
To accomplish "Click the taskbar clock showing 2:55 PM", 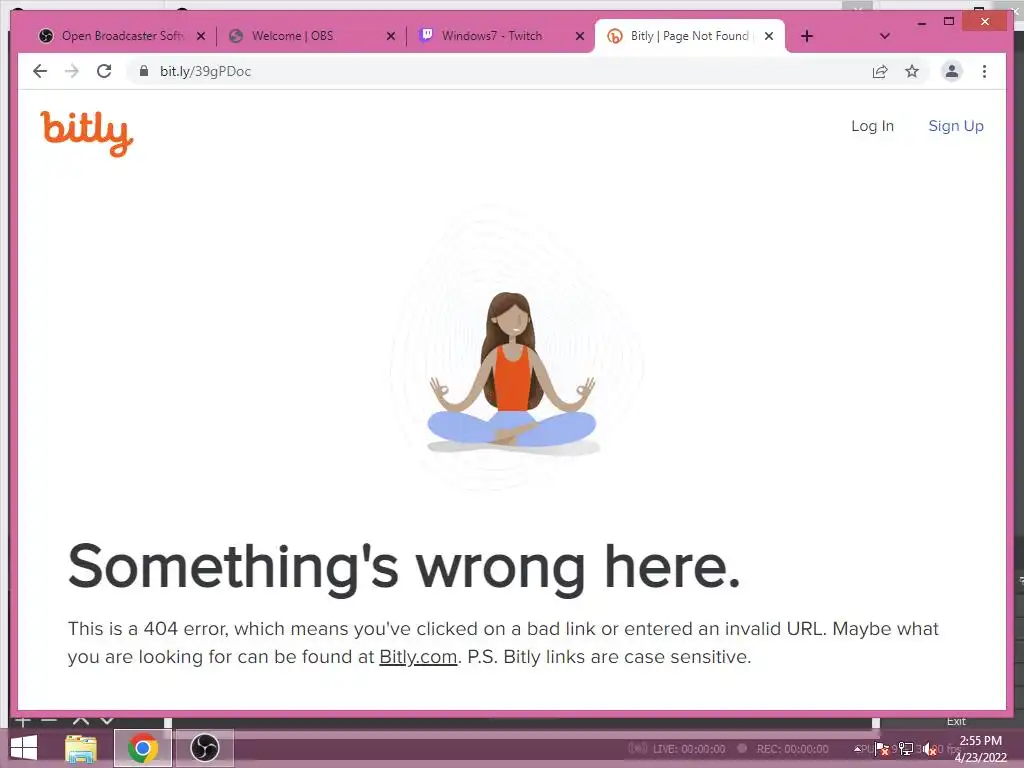I will coord(980,748).
